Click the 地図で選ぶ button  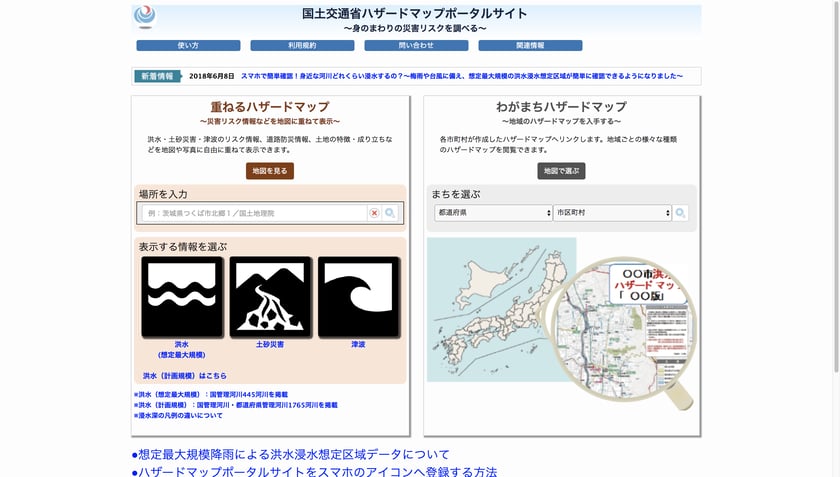561,171
